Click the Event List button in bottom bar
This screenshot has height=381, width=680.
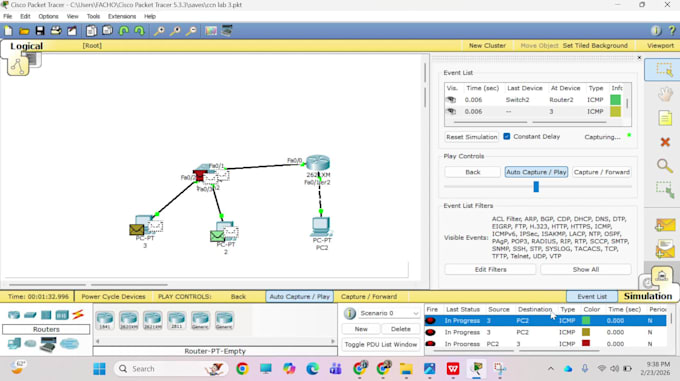(592, 296)
